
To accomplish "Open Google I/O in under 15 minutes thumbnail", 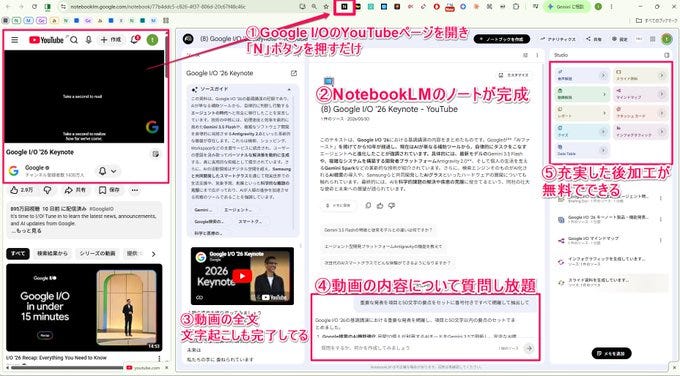I will click(84, 307).
